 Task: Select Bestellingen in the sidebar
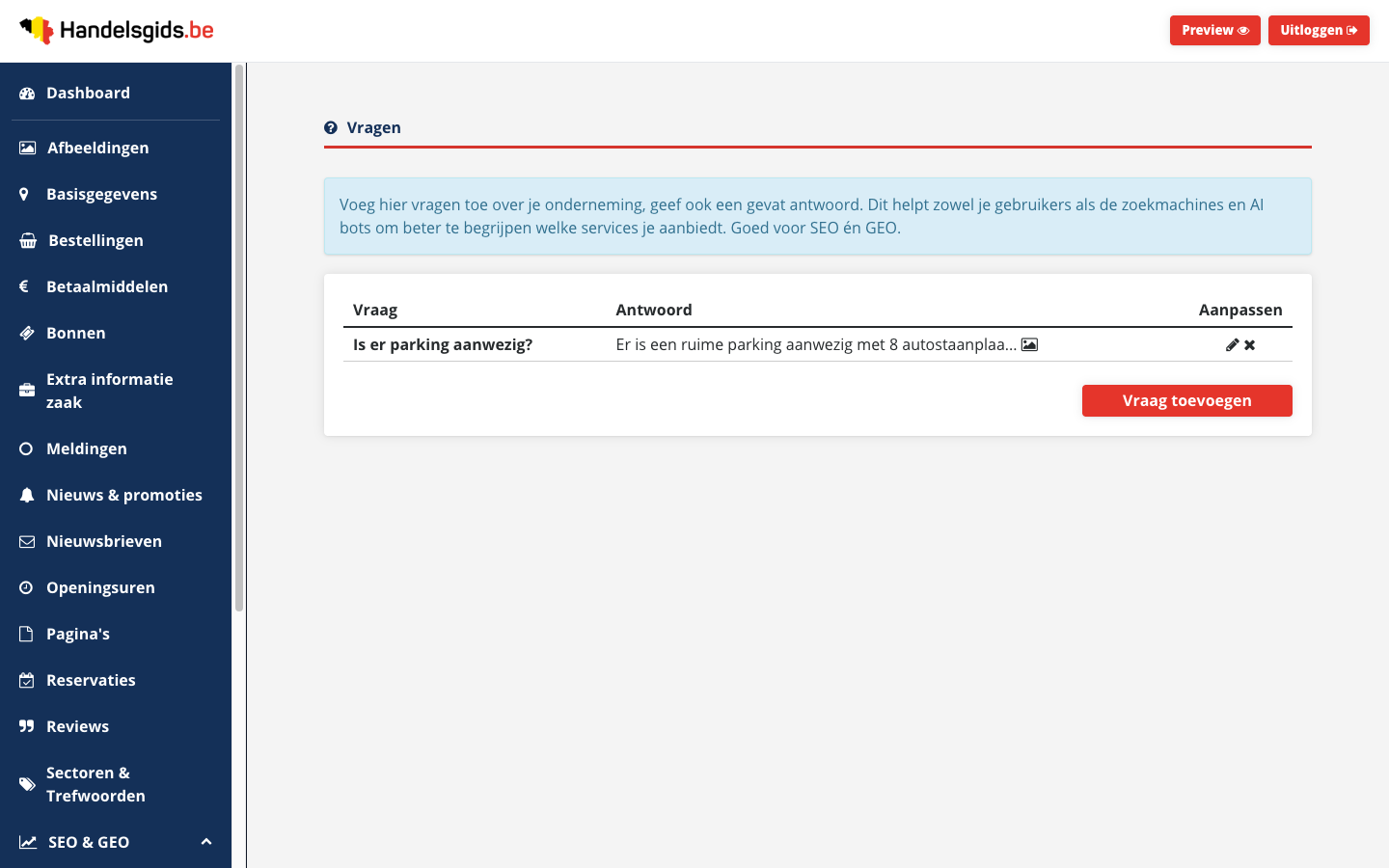click(95, 240)
